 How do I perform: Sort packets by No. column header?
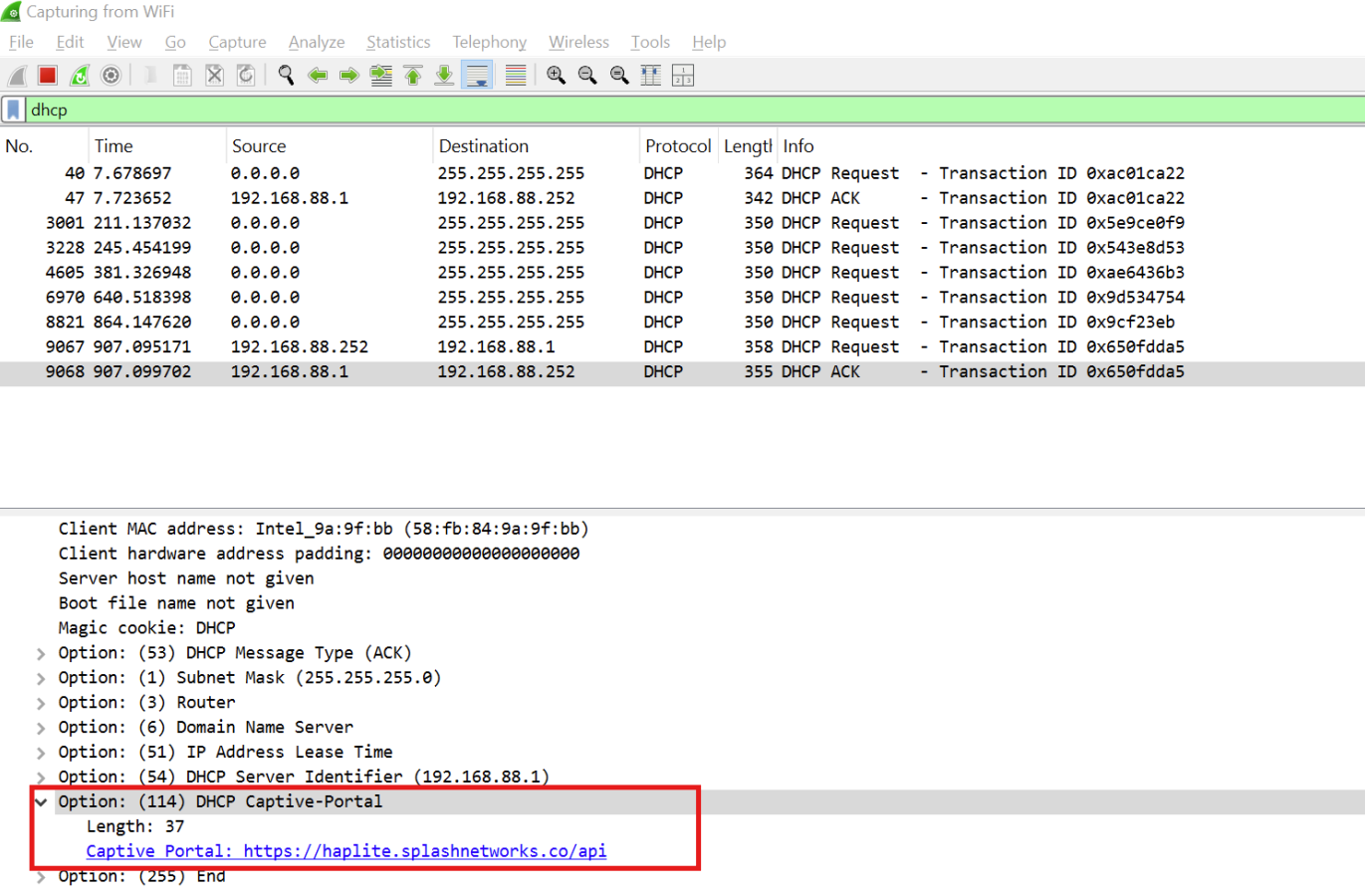click(45, 146)
